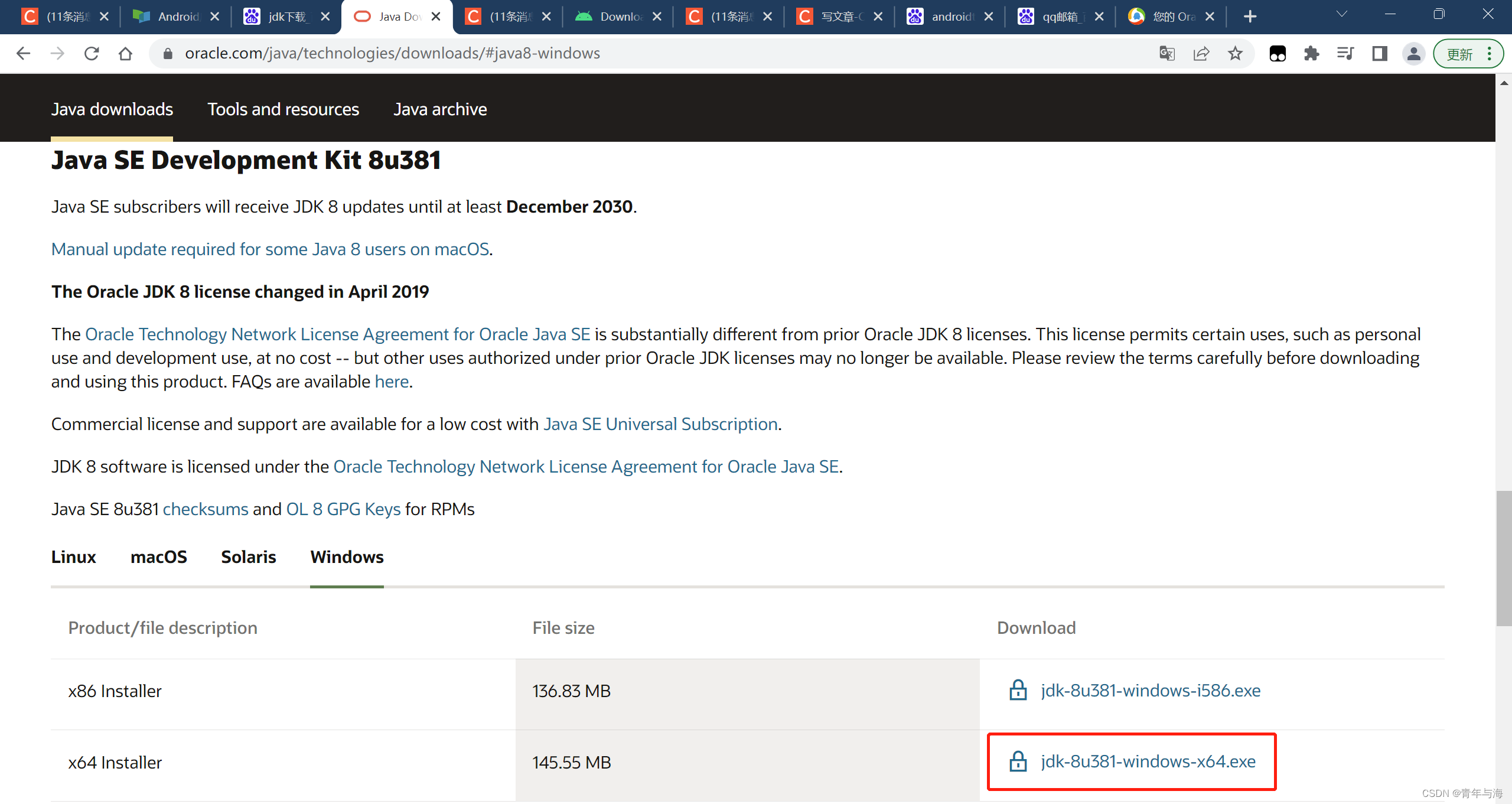Open the side panel icon
Screen dimensions: 1512x804
(1379, 53)
